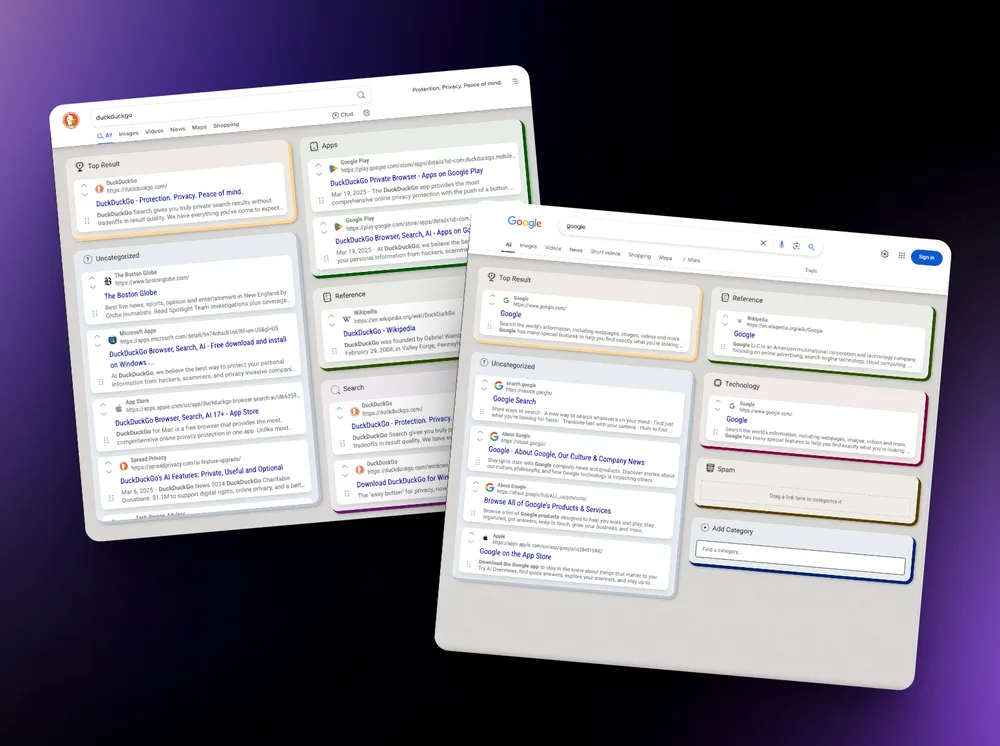The image size is (1000, 746).
Task: Move Google Search result down one position
Action: pos(485,387)
